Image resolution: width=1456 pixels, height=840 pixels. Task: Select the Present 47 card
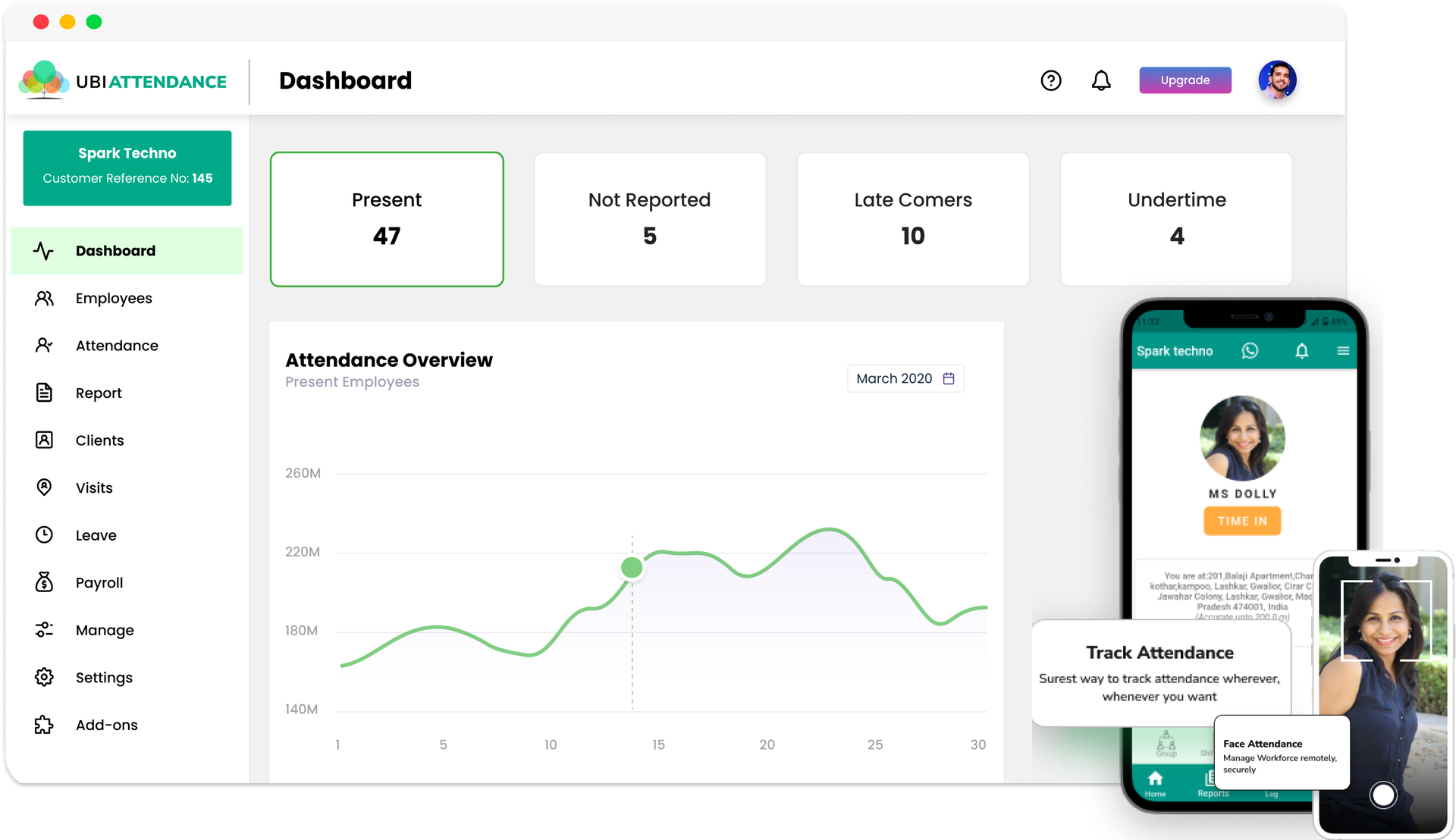(x=387, y=219)
